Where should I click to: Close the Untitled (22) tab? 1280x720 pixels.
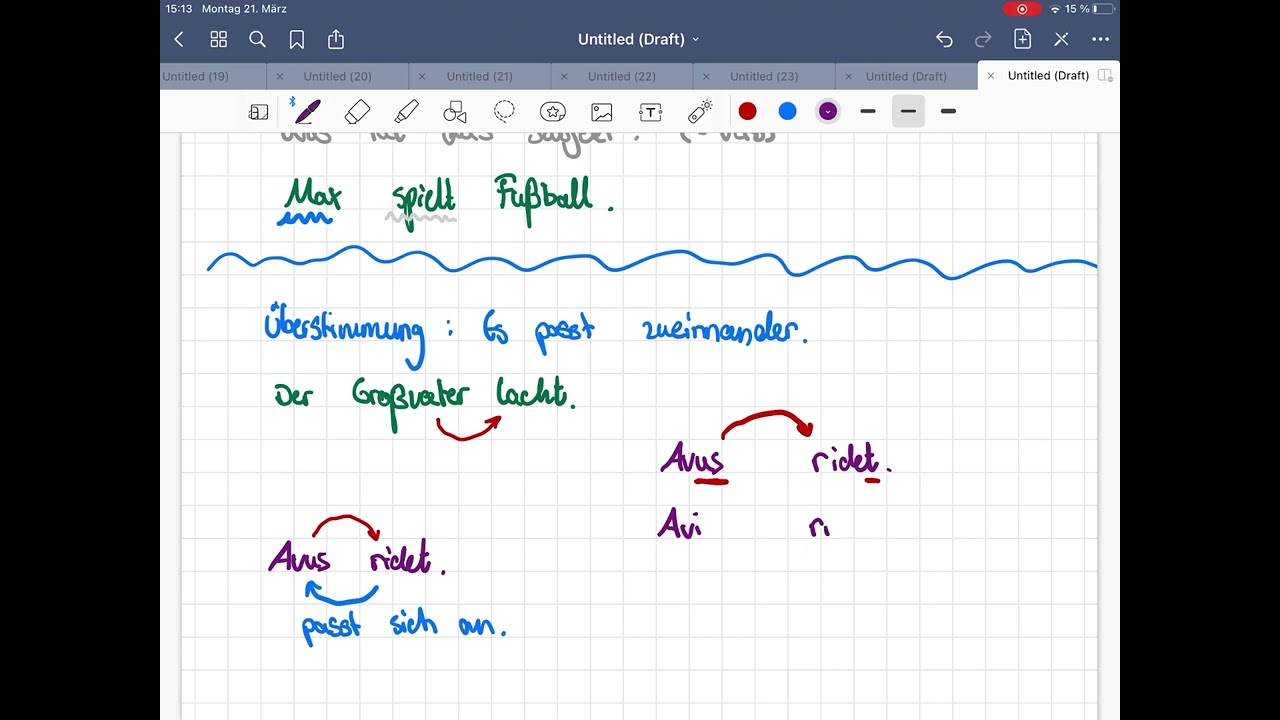pyautogui.click(x=564, y=76)
